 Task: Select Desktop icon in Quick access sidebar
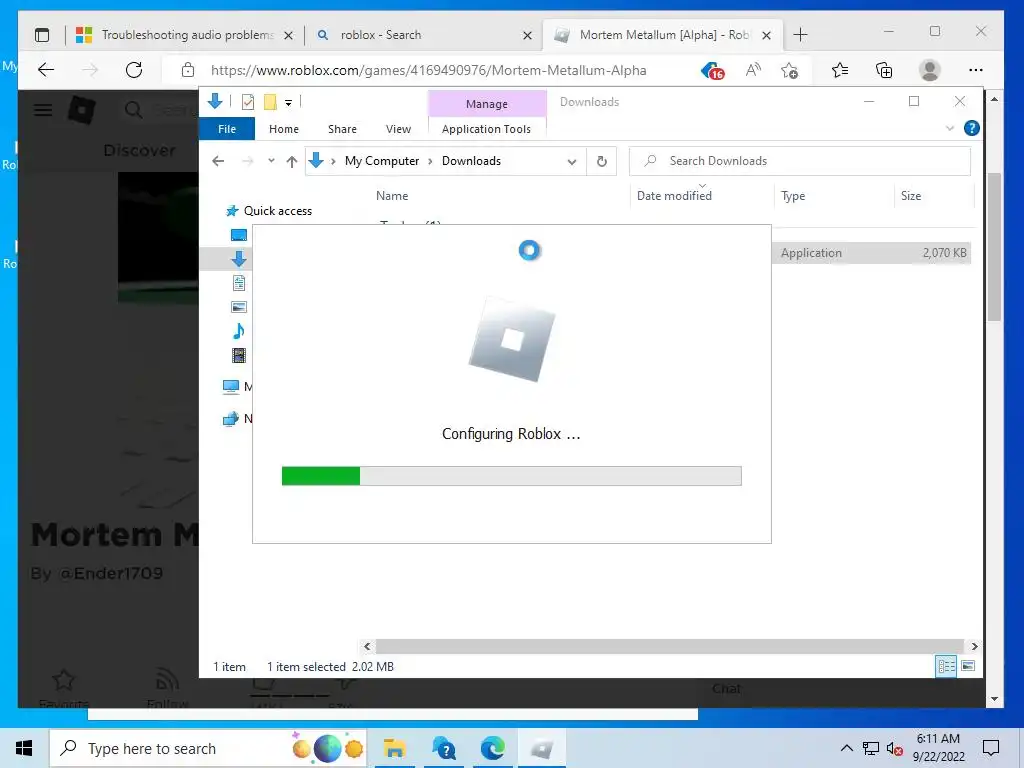point(239,235)
